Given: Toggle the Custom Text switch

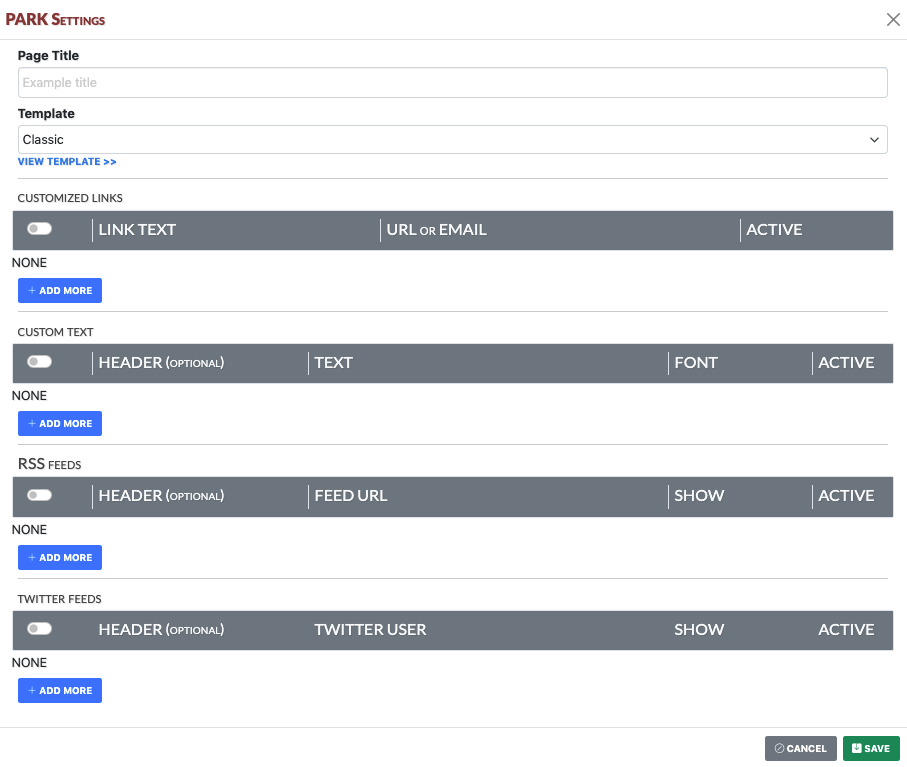Looking at the screenshot, I should (39, 362).
